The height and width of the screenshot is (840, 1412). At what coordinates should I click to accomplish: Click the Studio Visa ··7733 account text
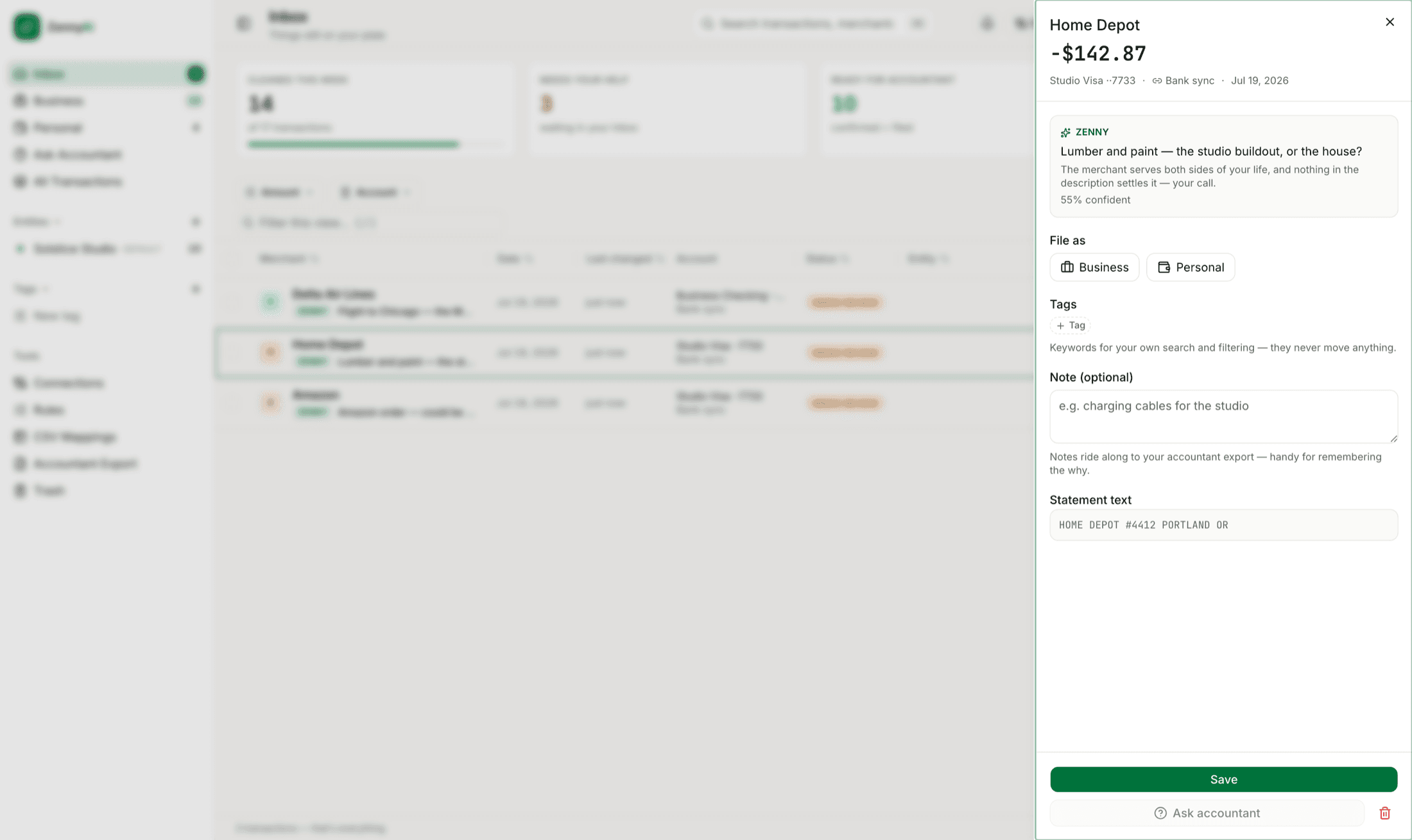click(1092, 81)
